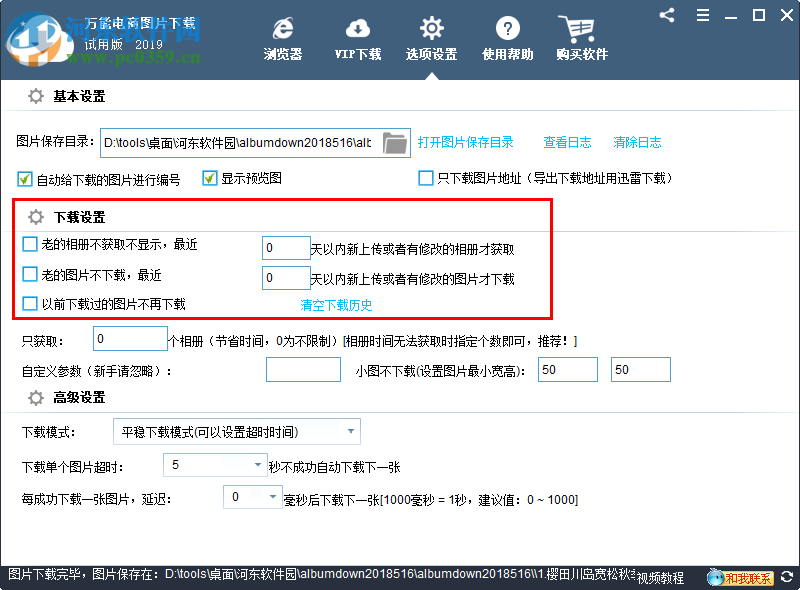Uncheck 自动给下载的图片进行编号
This screenshot has width=800, height=590.
coord(24,178)
